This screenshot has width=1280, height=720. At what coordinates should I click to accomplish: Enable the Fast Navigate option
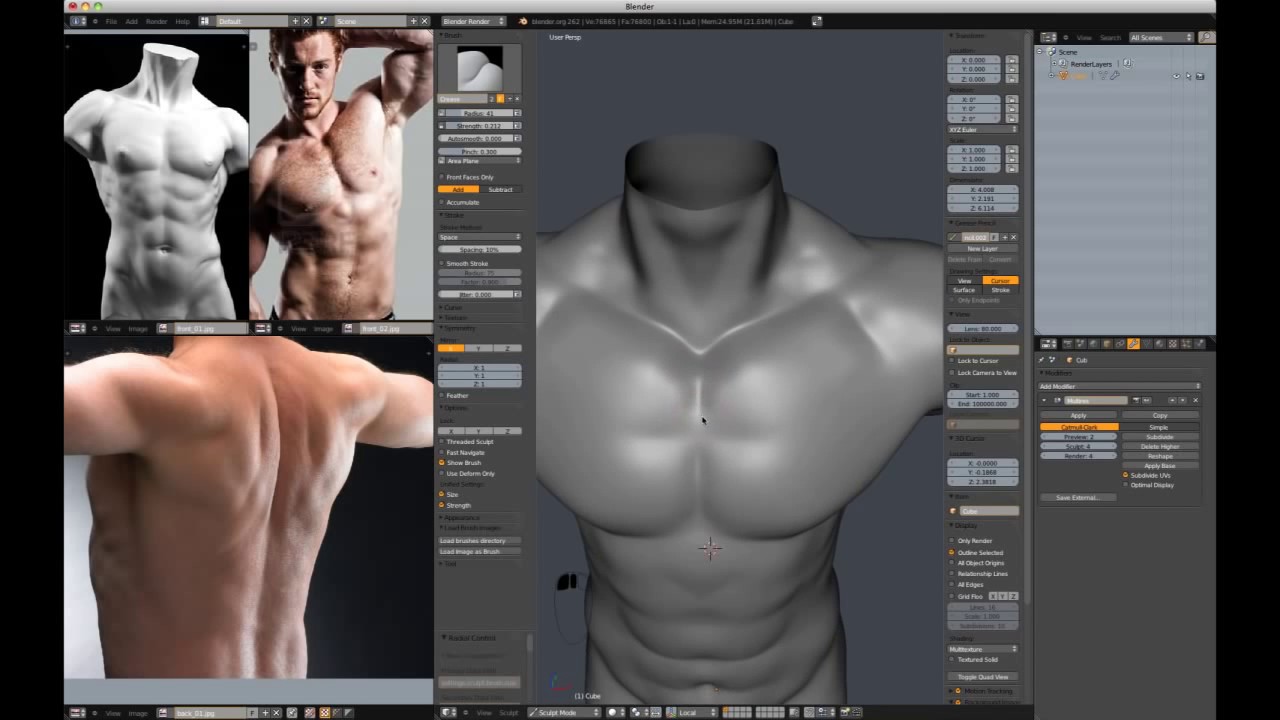tap(442, 452)
